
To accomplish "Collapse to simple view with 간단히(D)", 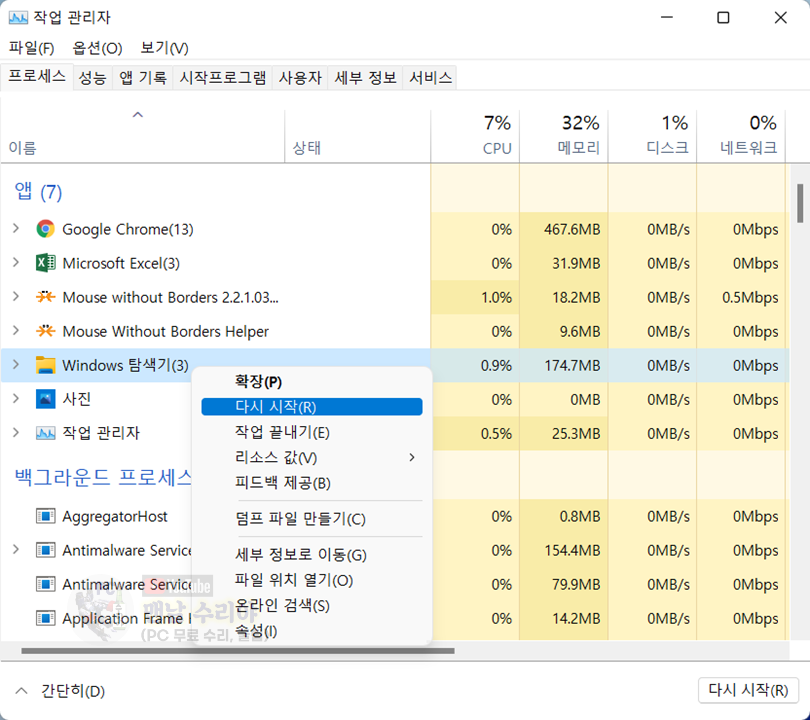I will click(x=60, y=691).
